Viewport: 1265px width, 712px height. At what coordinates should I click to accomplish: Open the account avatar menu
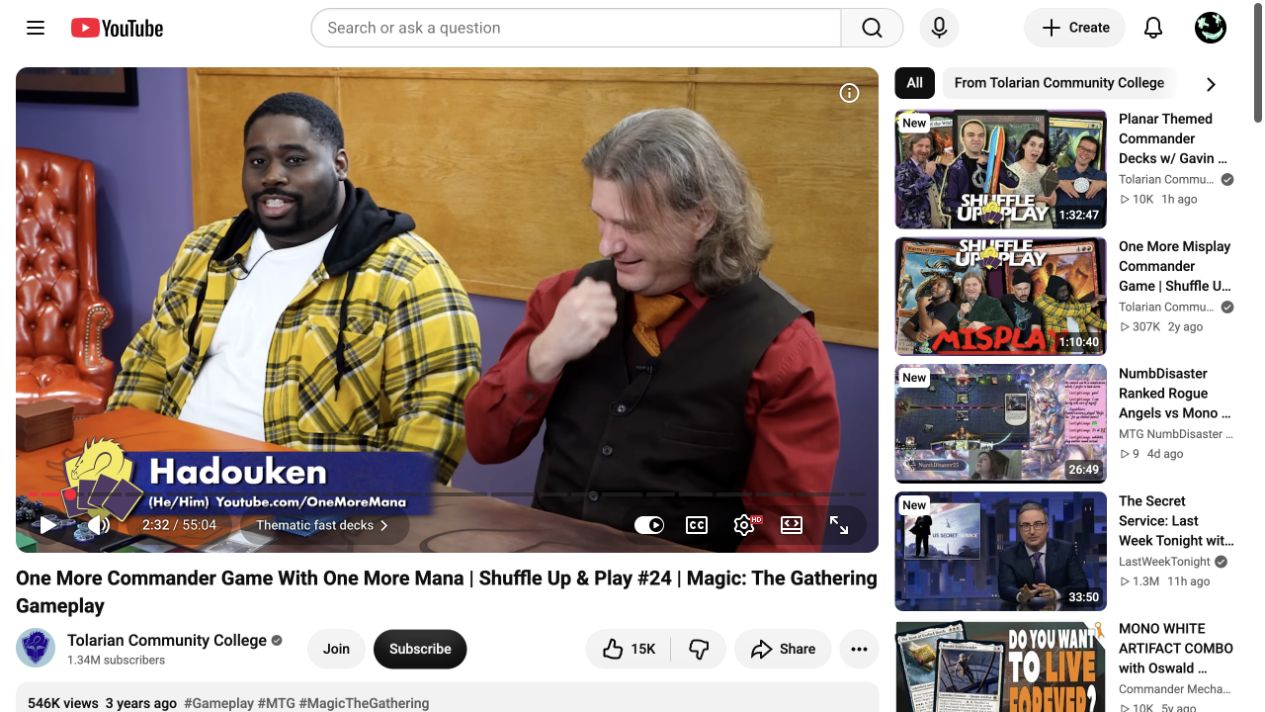[1210, 28]
